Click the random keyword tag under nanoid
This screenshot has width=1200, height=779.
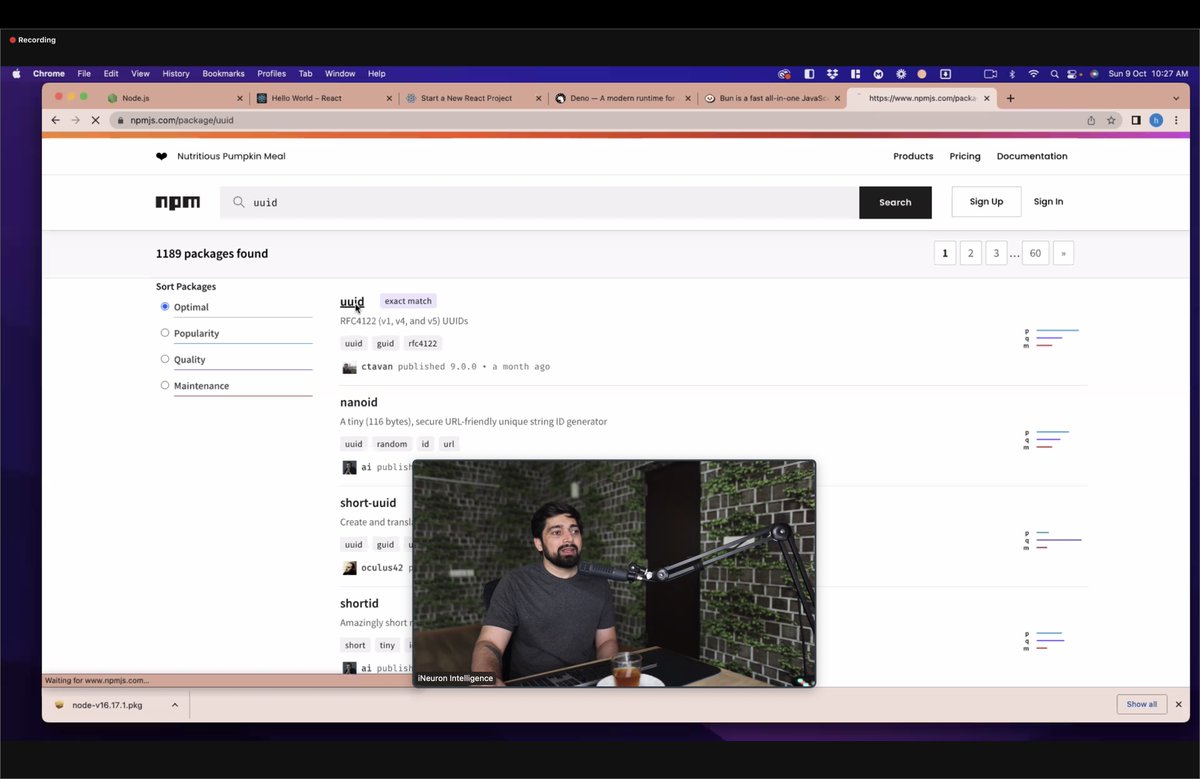click(392, 444)
